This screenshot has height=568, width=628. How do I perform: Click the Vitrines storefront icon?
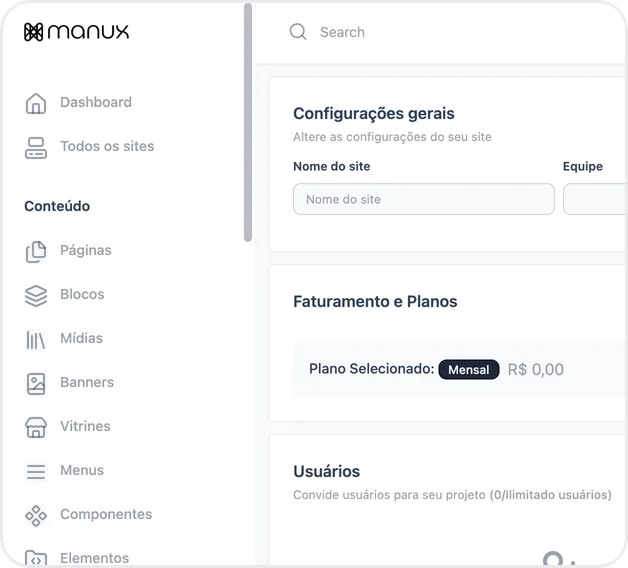[36, 427]
